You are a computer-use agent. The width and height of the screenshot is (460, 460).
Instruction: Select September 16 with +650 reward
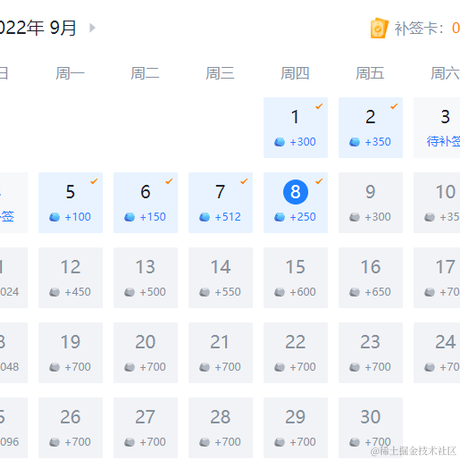pyautogui.click(x=371, y=278)
